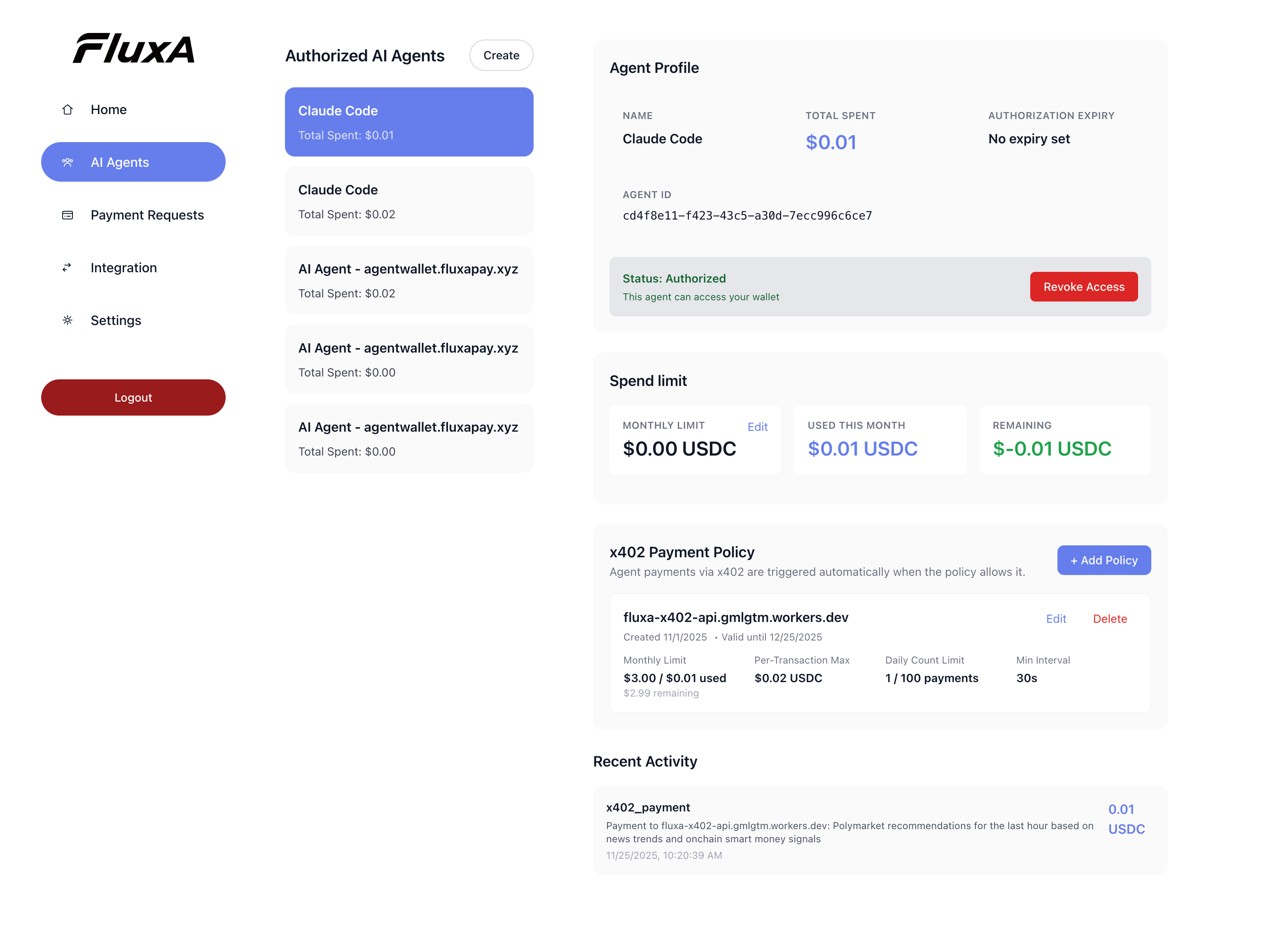Click the AI Agents people icon
The image size is (1288, 935).
68,162
